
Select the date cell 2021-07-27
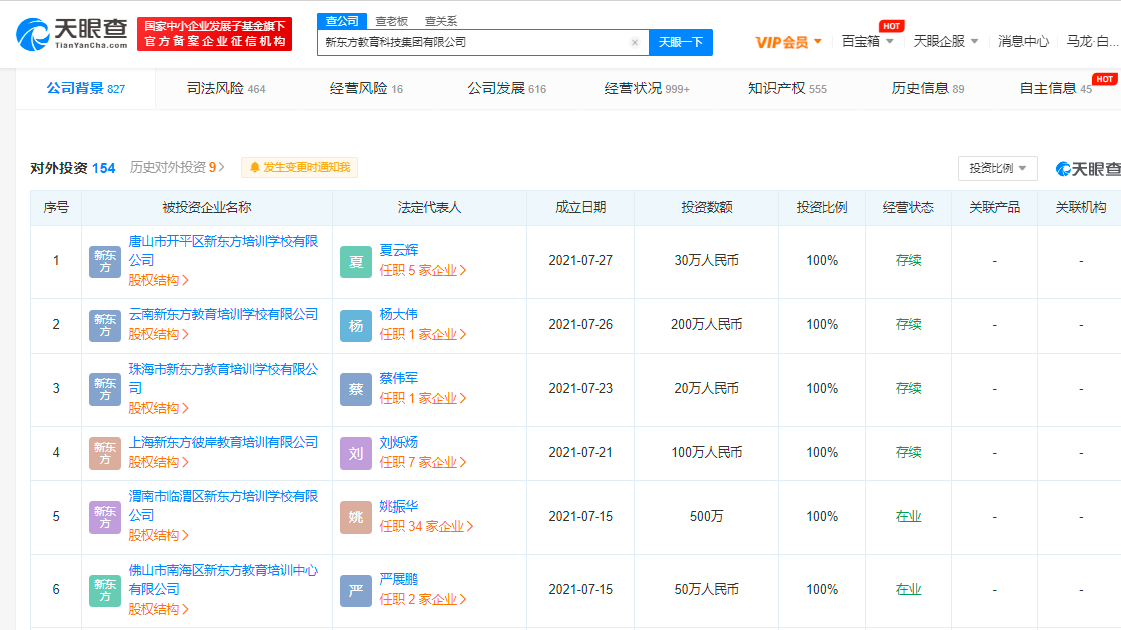coord(581,260)
